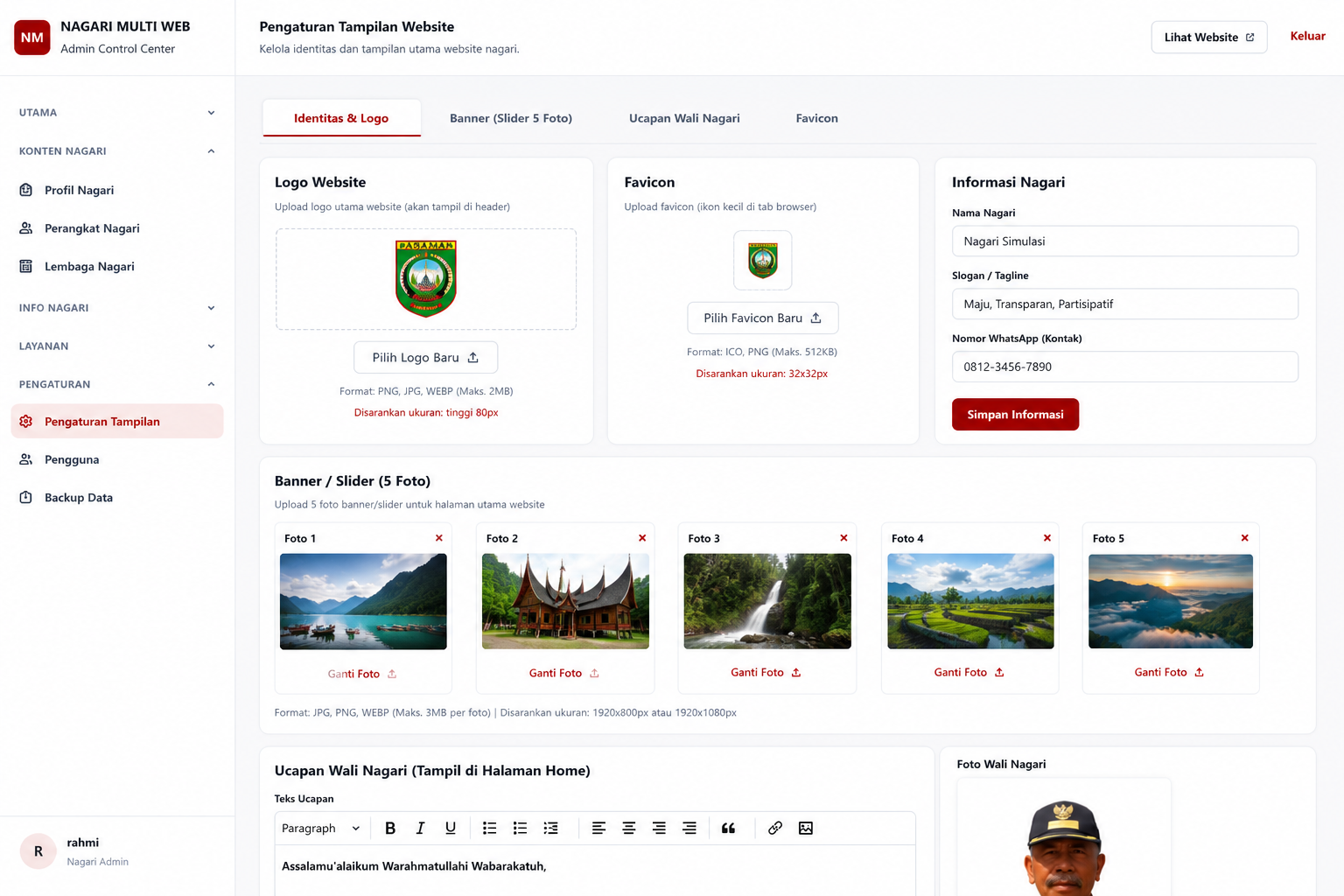Remove Foto 3 with its red X
Viewport: 1344px width, 896px height.
click(x=843, y=538)
